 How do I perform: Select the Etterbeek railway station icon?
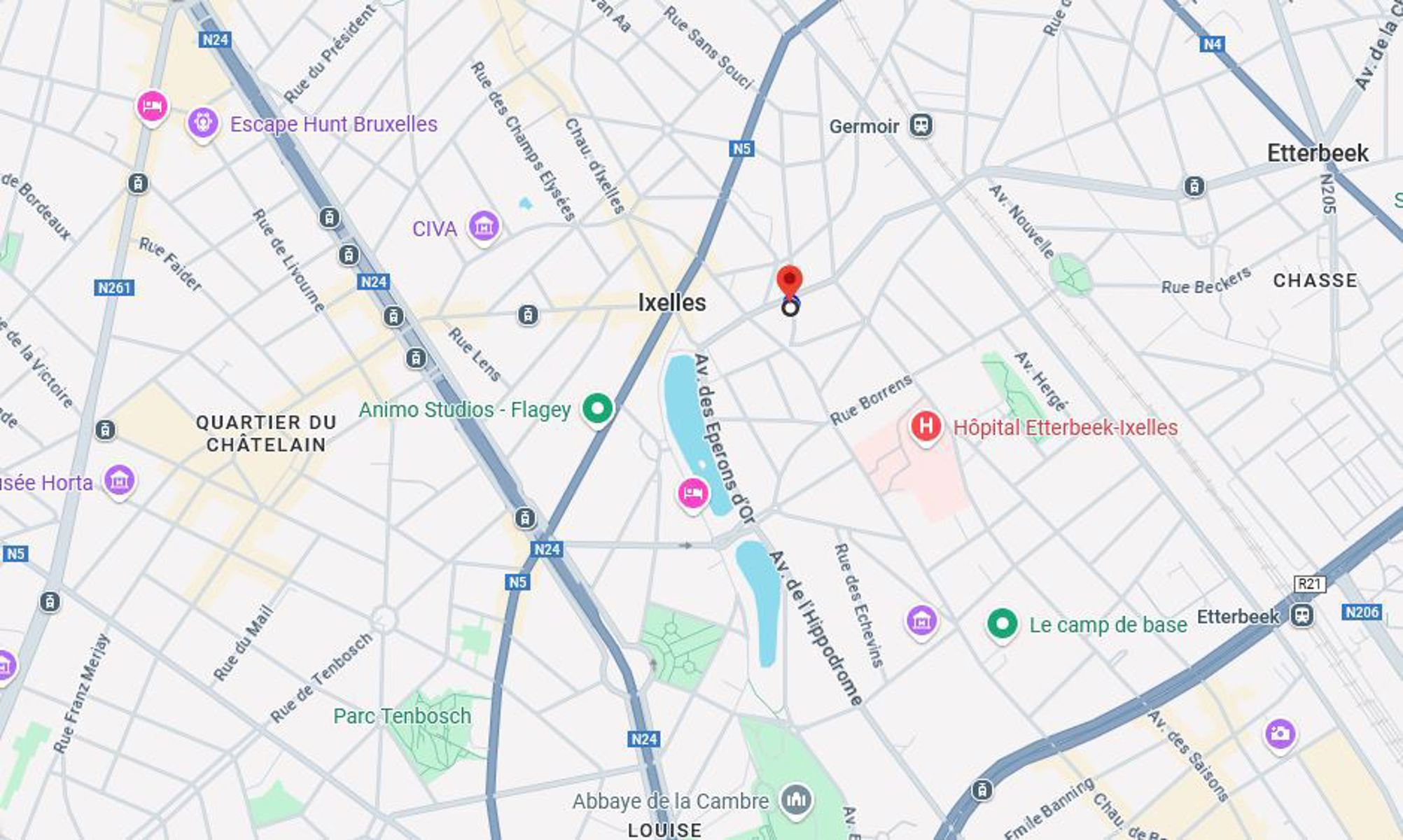[1302, 615]
